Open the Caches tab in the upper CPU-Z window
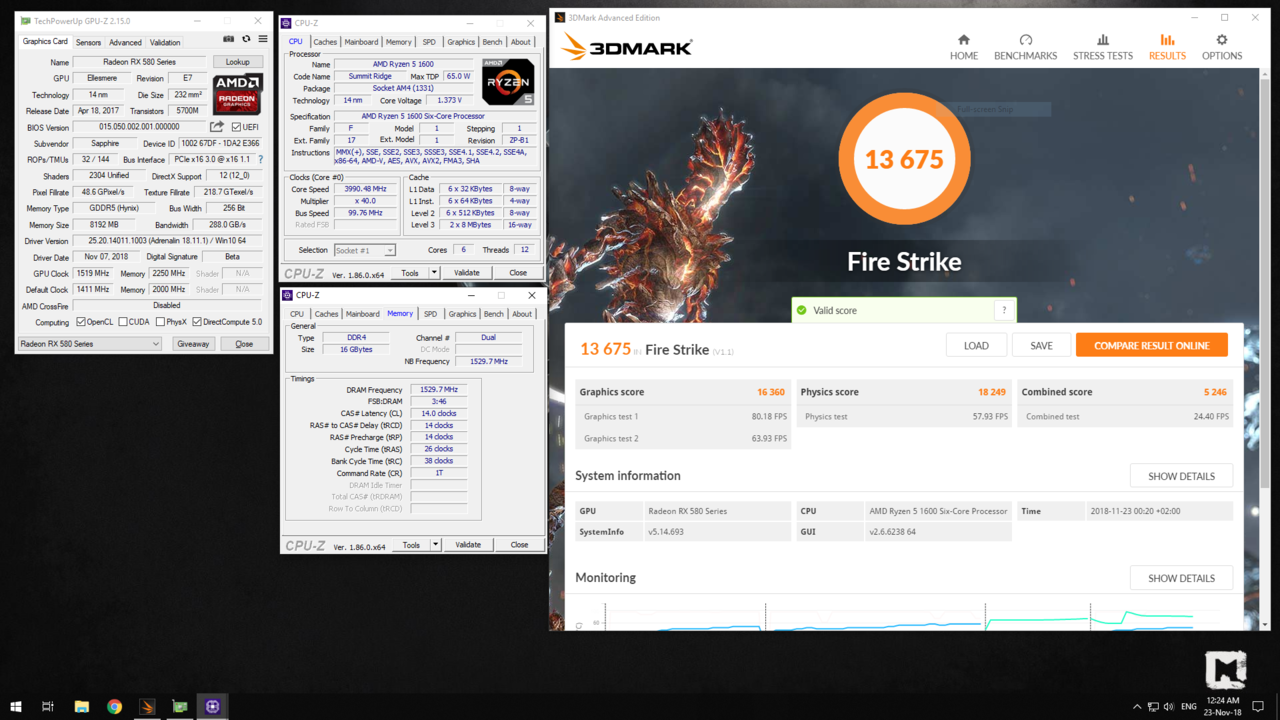The width and height of the screenshot is (1280, 720). click(x=325, y=42)
